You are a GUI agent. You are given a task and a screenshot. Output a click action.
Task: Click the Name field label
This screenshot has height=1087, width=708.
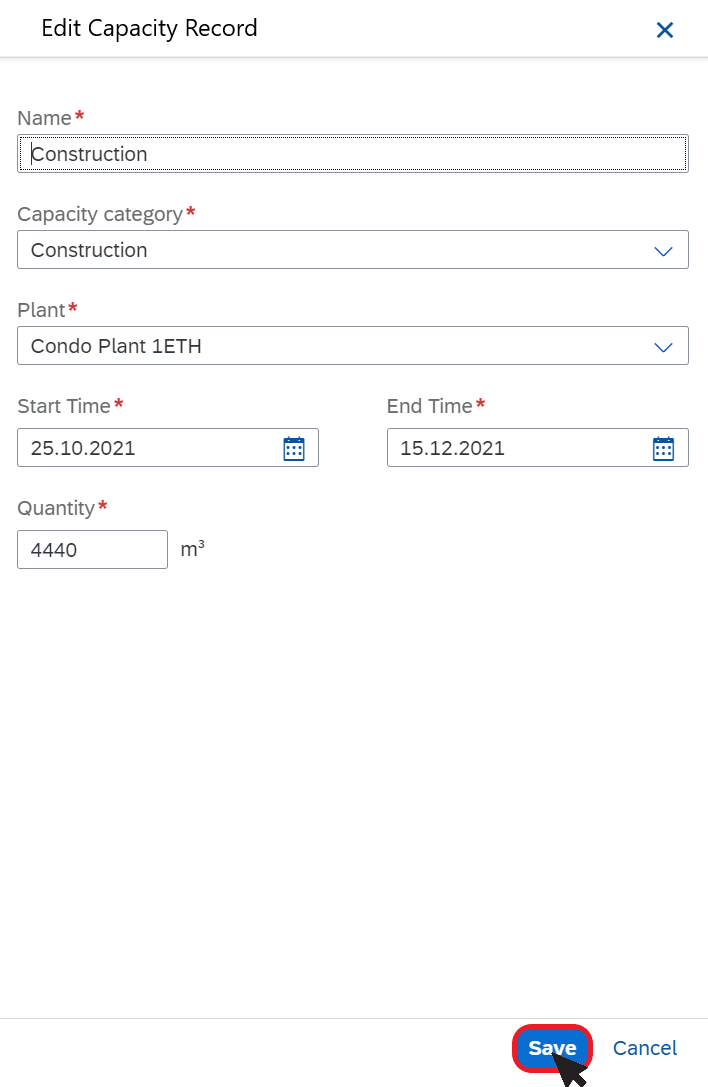(44, 118)
